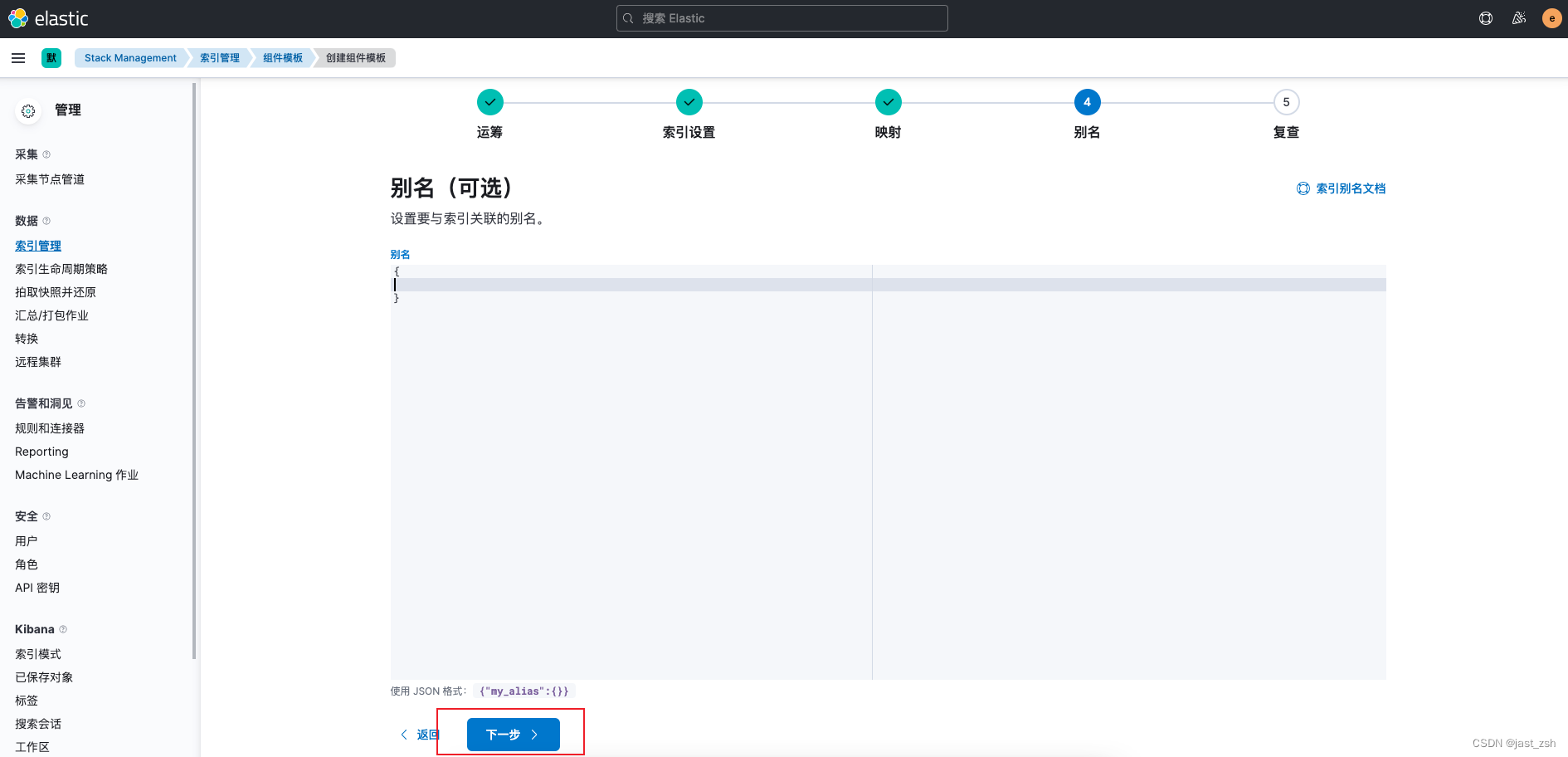Go to completed step 运筹 checkmark

coord(490,102)
